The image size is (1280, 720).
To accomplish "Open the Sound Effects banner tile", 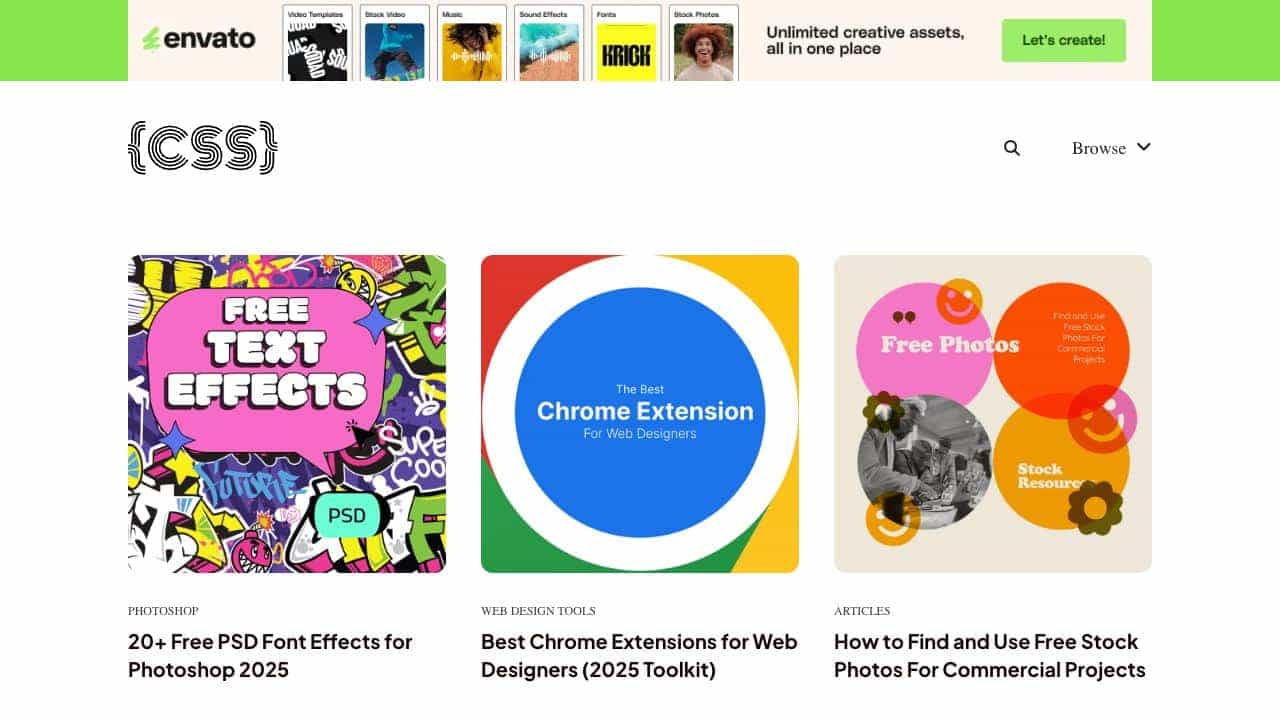I will tap(549, 43).
